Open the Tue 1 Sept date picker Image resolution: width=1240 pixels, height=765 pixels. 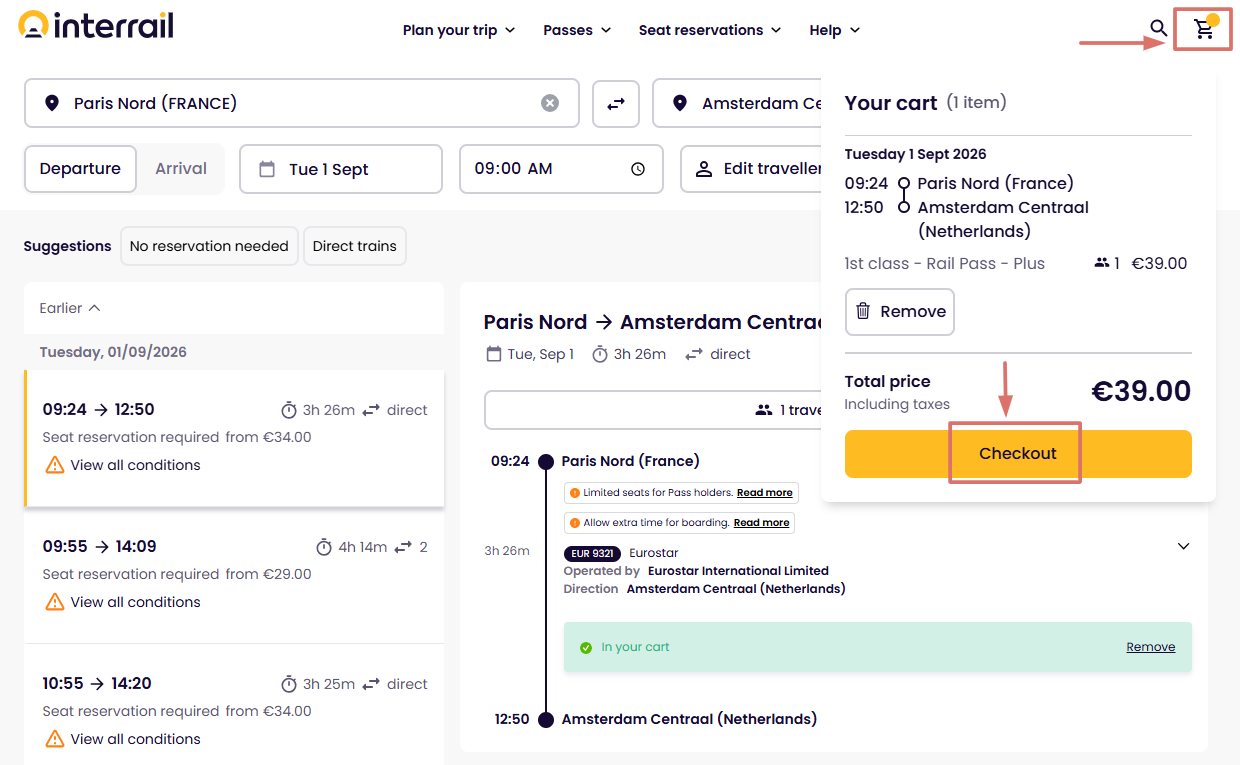pyautogui.click(x=341, y=169)
